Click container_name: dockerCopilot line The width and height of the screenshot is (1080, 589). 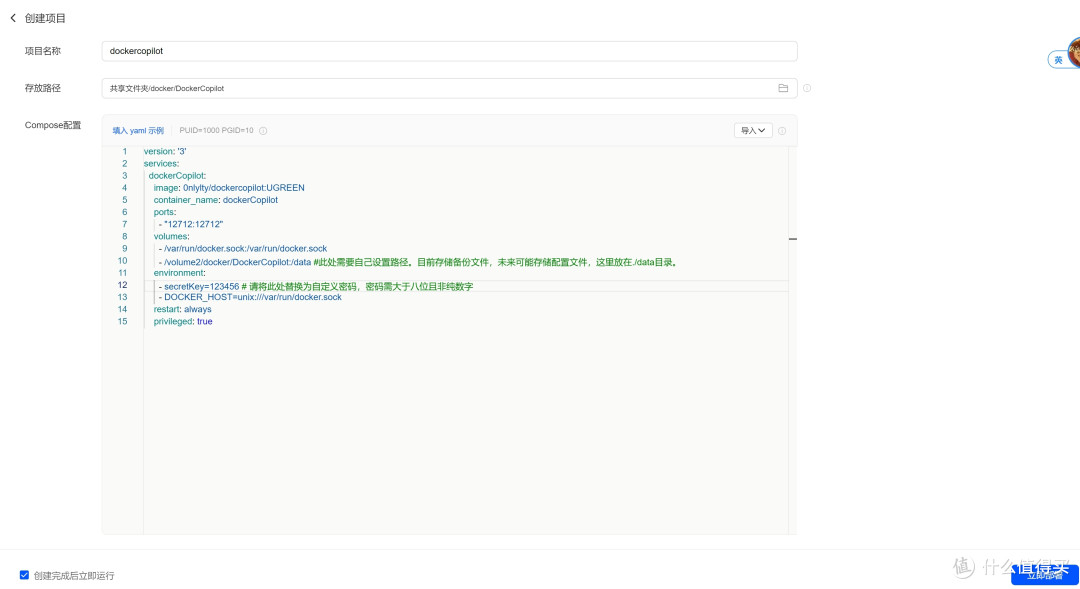[216, 200]
